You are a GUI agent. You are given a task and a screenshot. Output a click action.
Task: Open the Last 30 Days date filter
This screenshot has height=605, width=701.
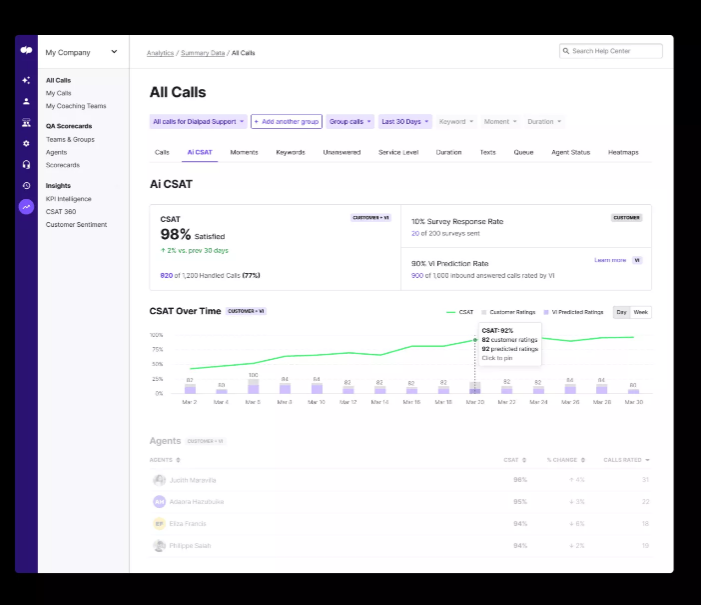click(405, 122)
